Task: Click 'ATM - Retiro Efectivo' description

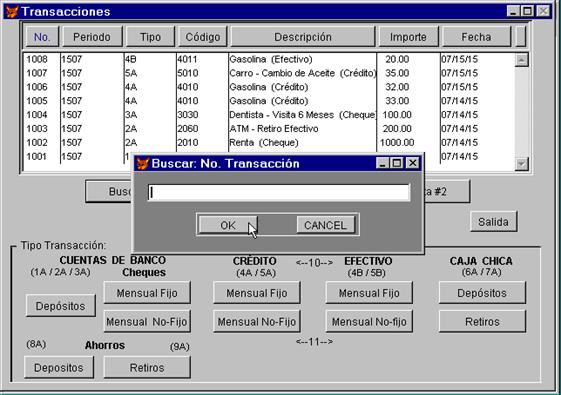Action: tap(274, 128)
